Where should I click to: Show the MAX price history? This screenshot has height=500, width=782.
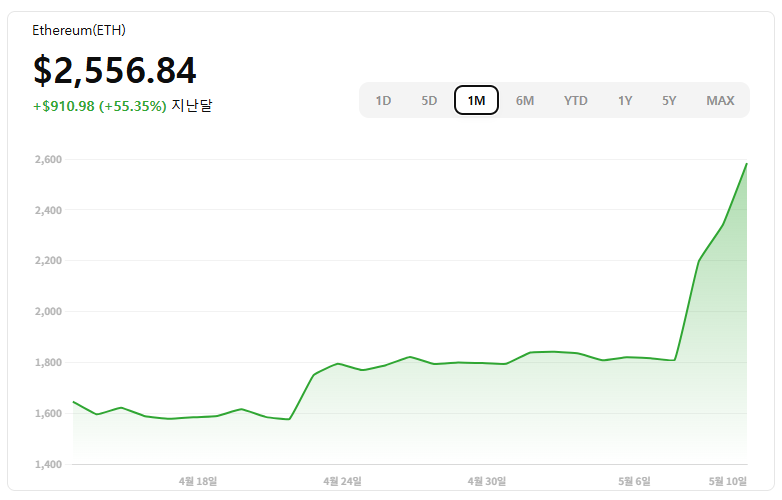720,101
